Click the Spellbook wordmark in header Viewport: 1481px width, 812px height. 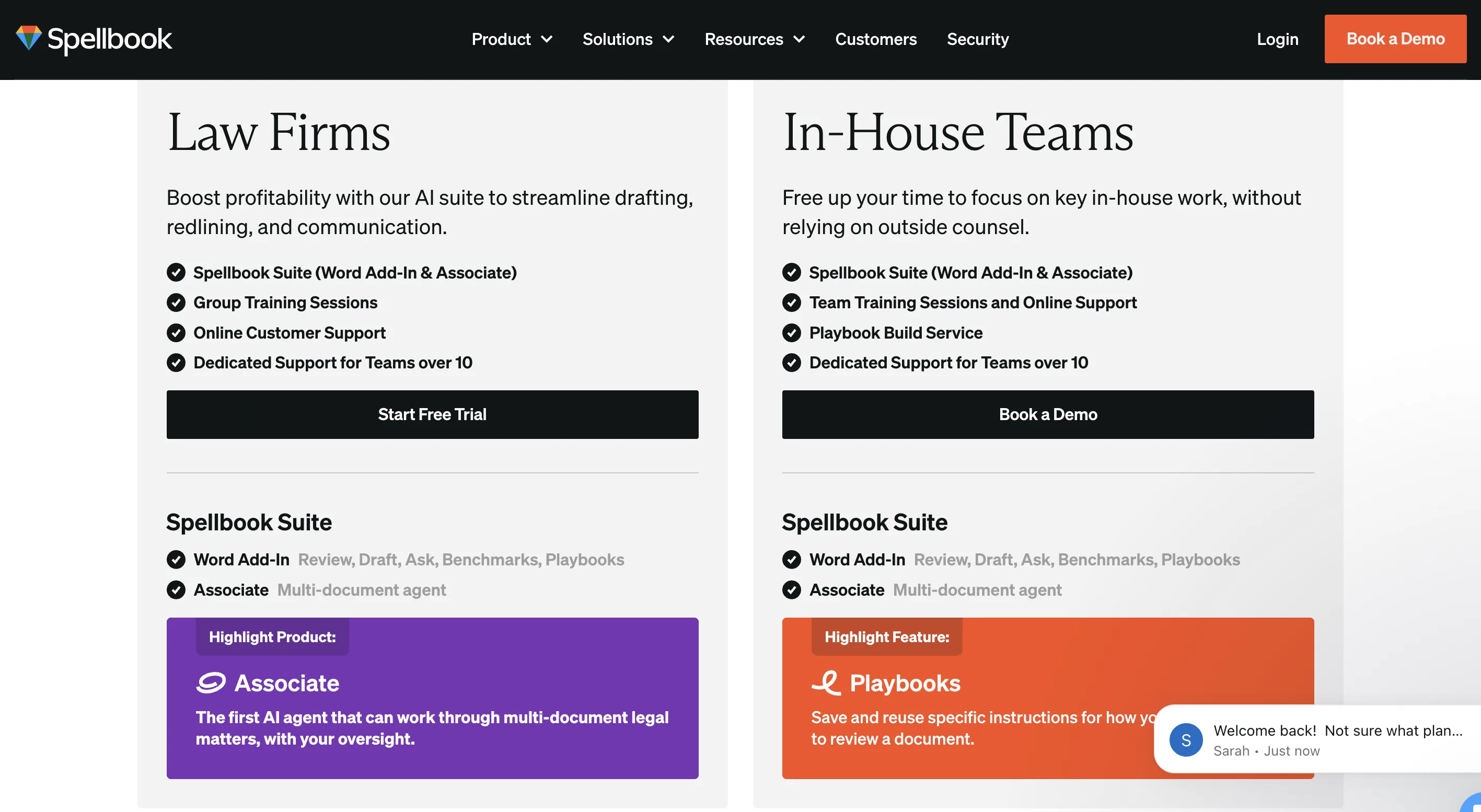(109, 39)
